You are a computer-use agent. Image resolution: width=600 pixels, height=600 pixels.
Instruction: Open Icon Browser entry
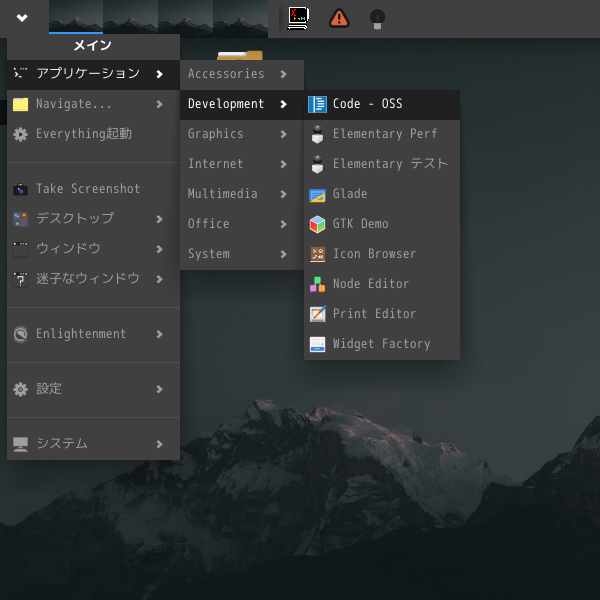(x=382, y=254)
